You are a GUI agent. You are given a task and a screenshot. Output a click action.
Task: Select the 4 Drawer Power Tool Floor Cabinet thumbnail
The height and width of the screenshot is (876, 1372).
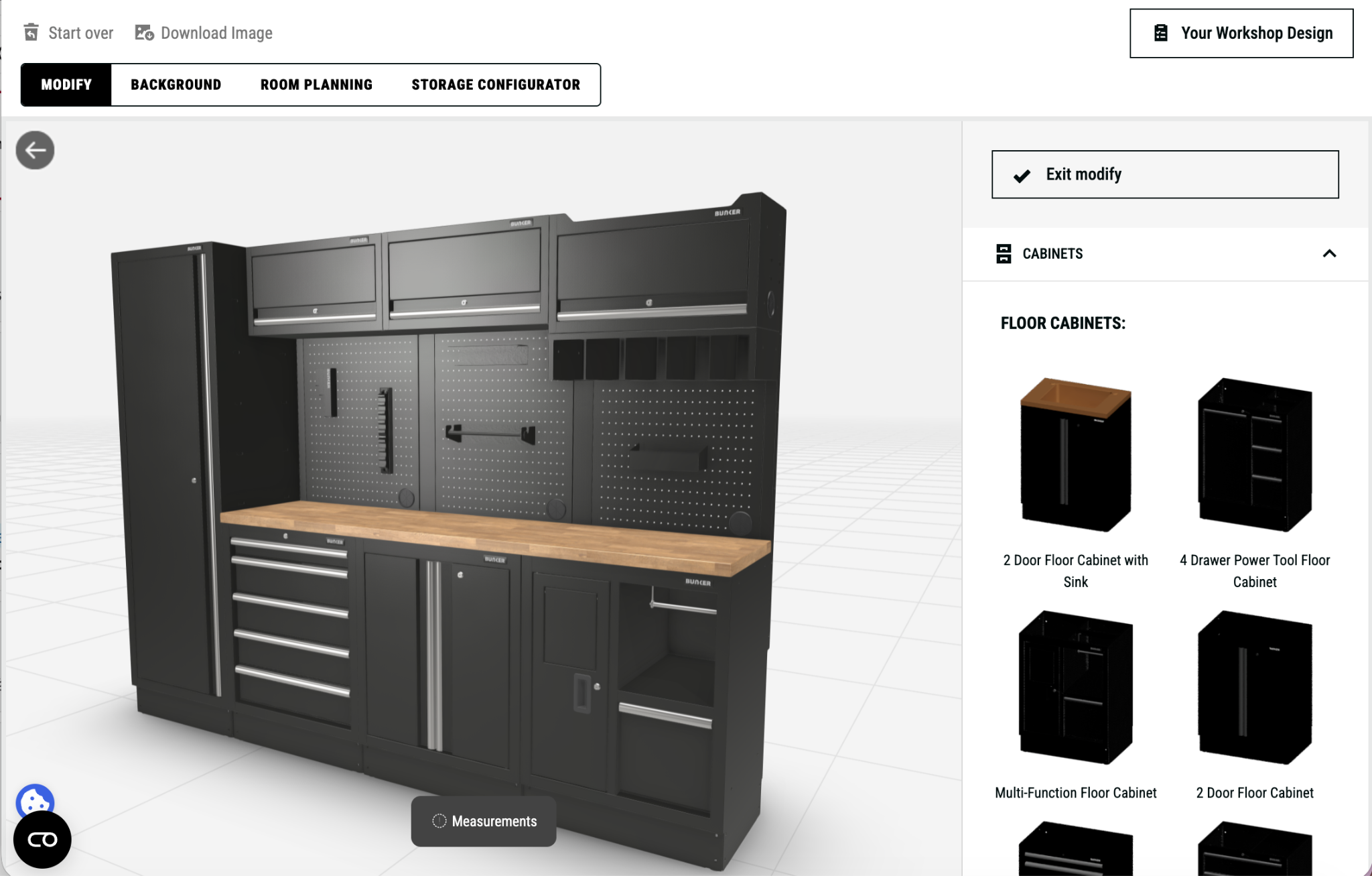point(1255,454)
